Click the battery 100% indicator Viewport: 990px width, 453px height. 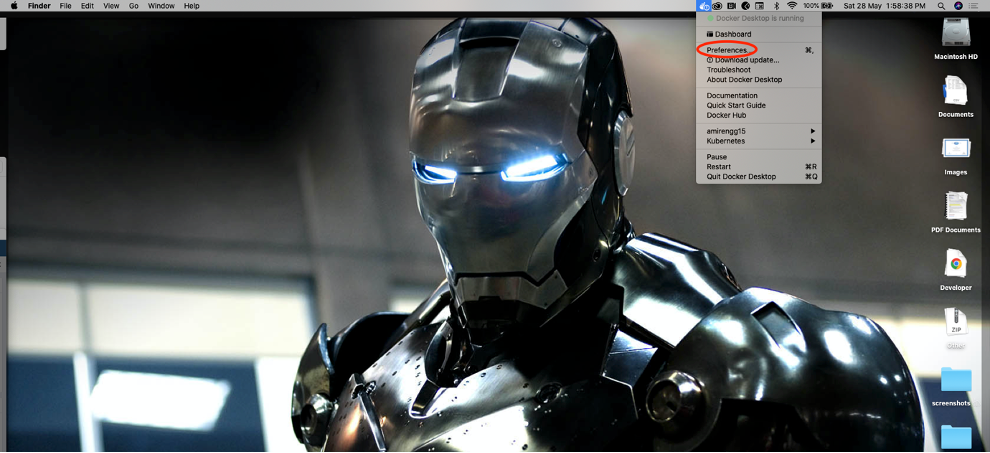click(818, 6)
